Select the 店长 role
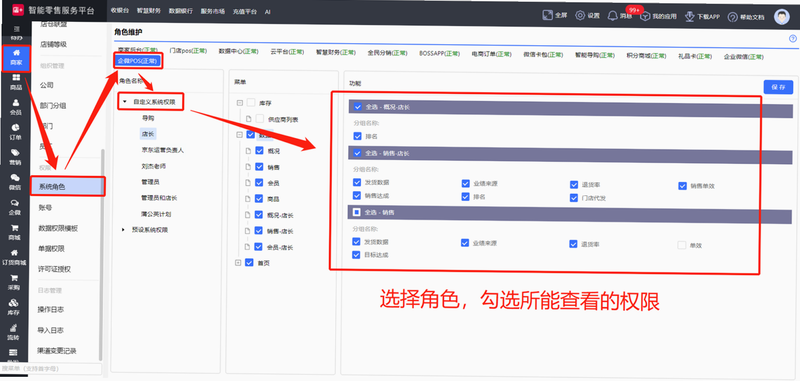 coord(148,134)
